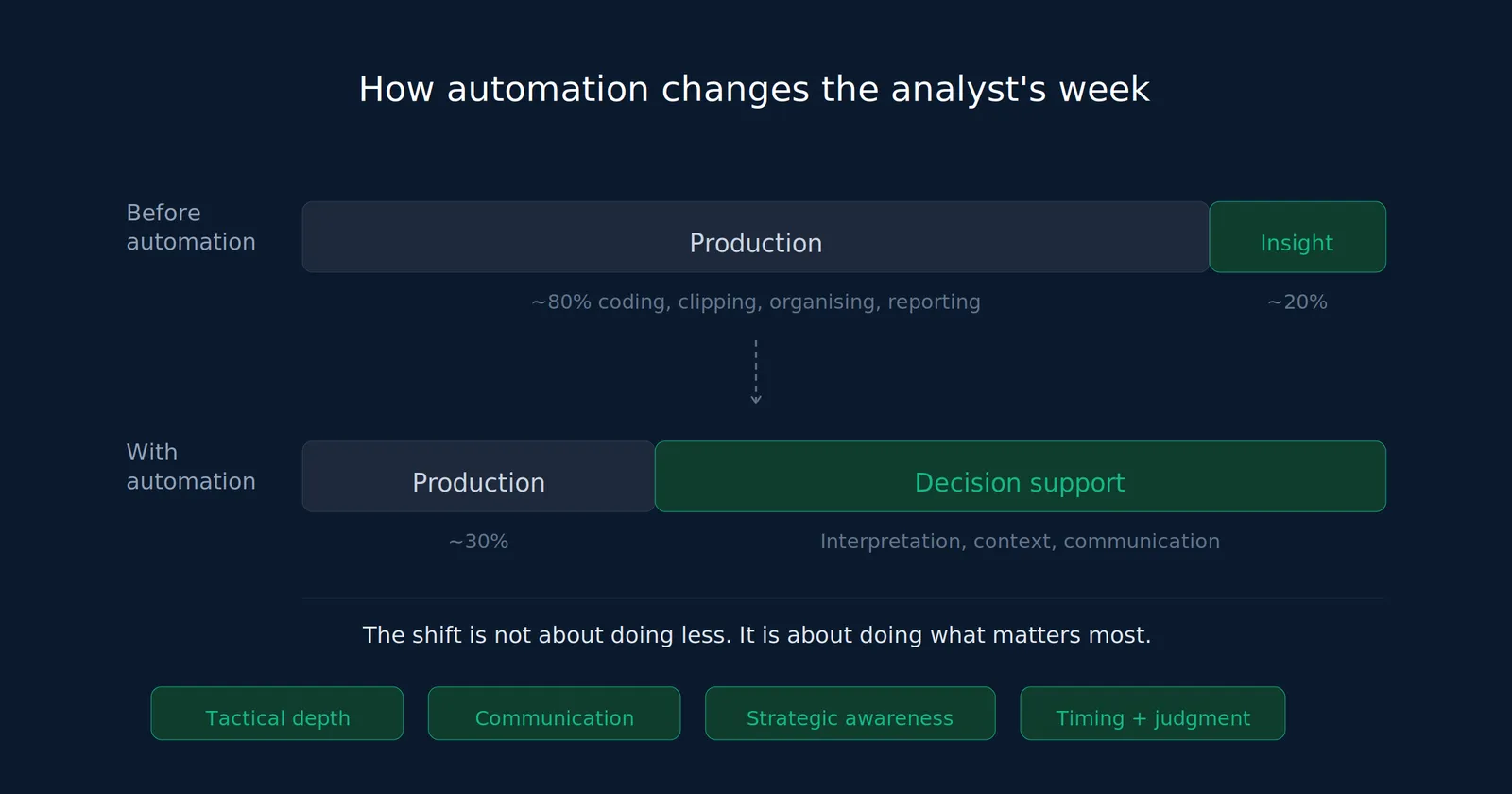Image resolution: width=1512 pixels, height=794 pixels.
Task: Select the Timing + judgment pill
Action: (1153, 714)
